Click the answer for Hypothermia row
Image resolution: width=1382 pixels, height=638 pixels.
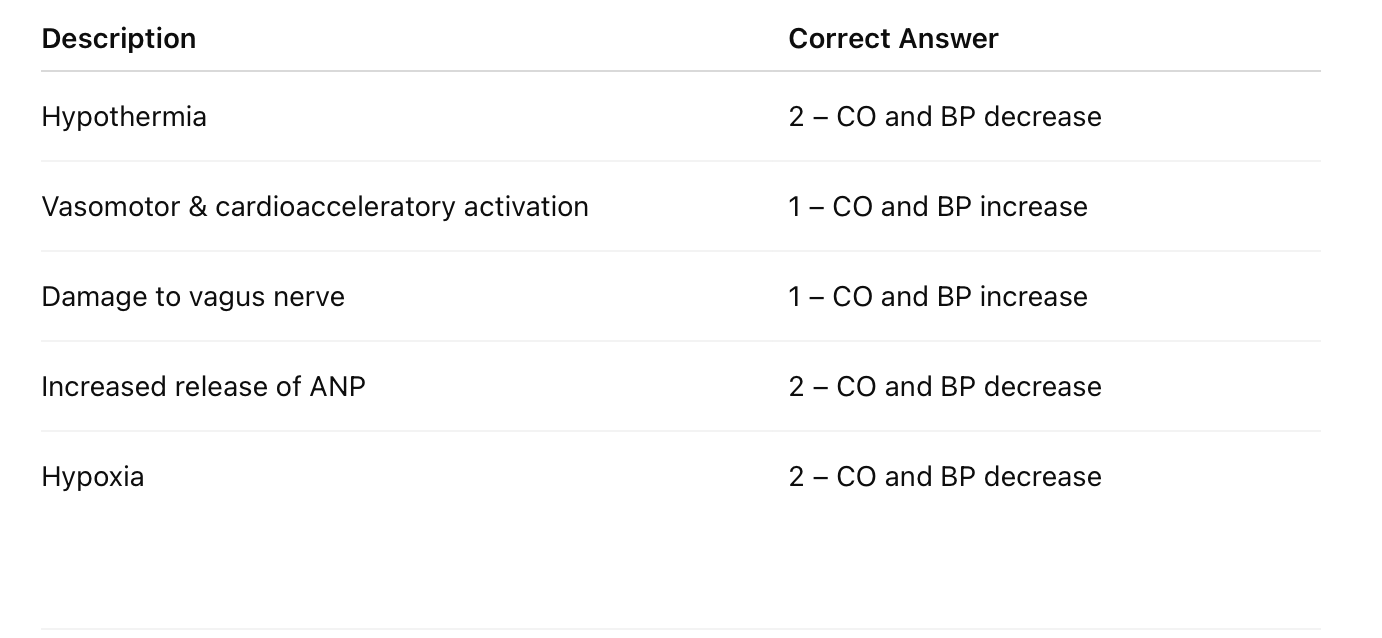tap(945, 117)
